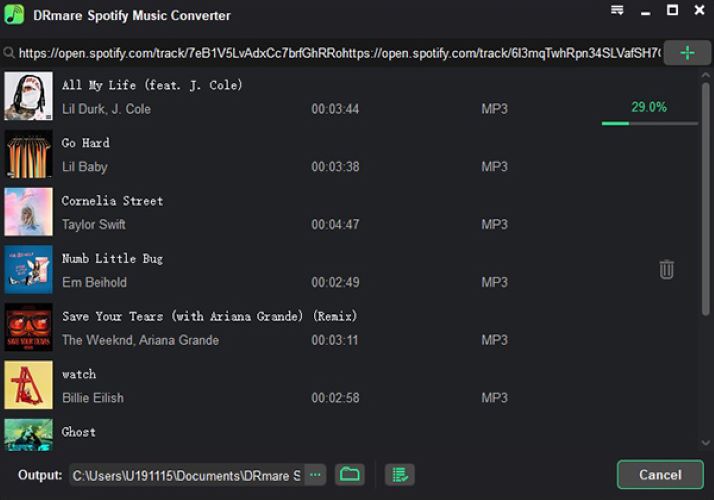
Task: Open the output folder icon
Action: pos(349,475)
